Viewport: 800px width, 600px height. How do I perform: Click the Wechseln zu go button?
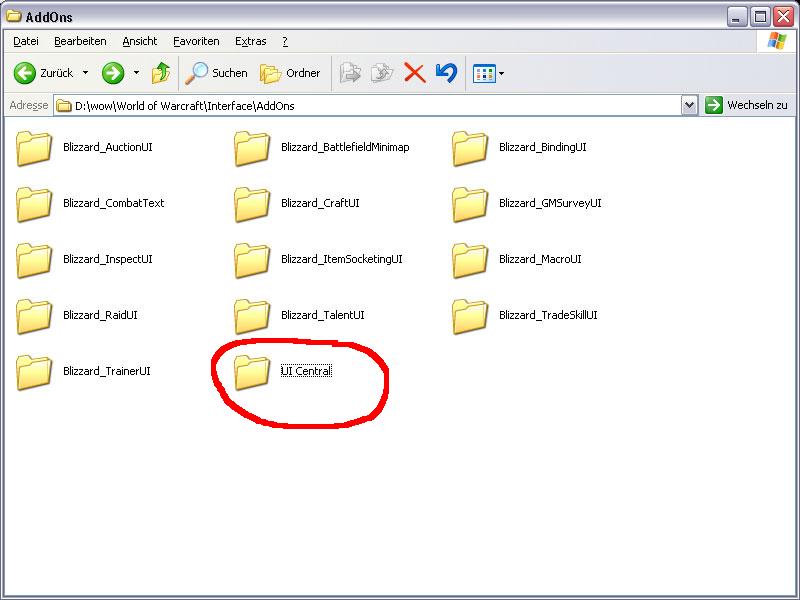746,105
